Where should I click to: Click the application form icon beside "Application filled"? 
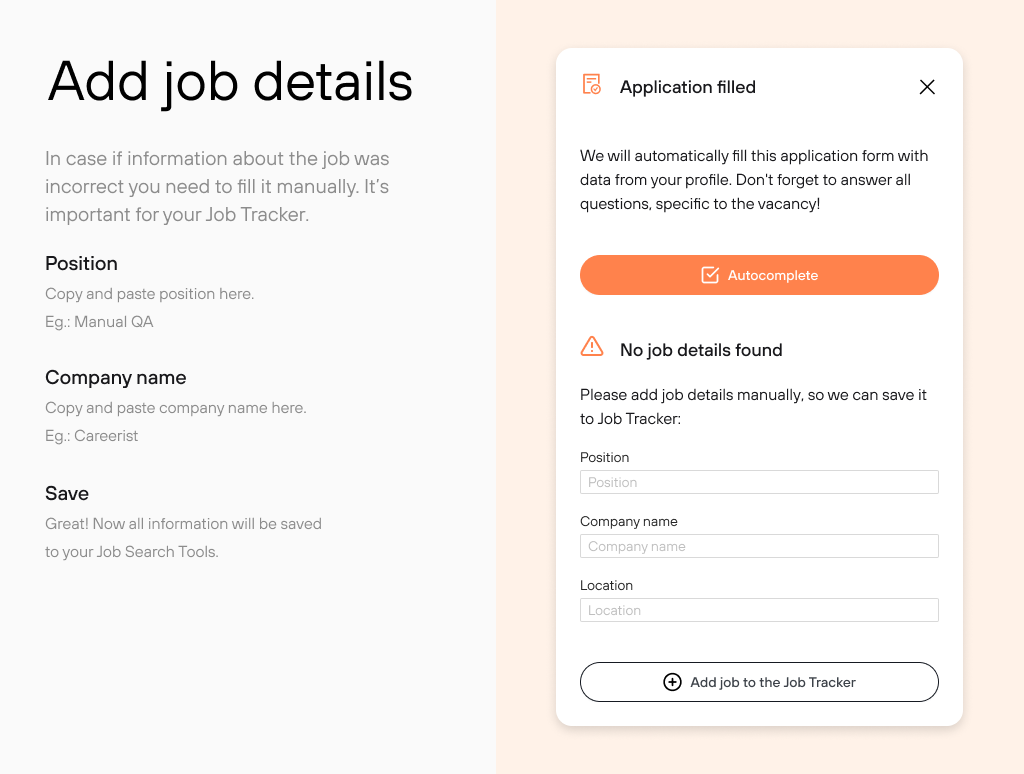(591, 87)
